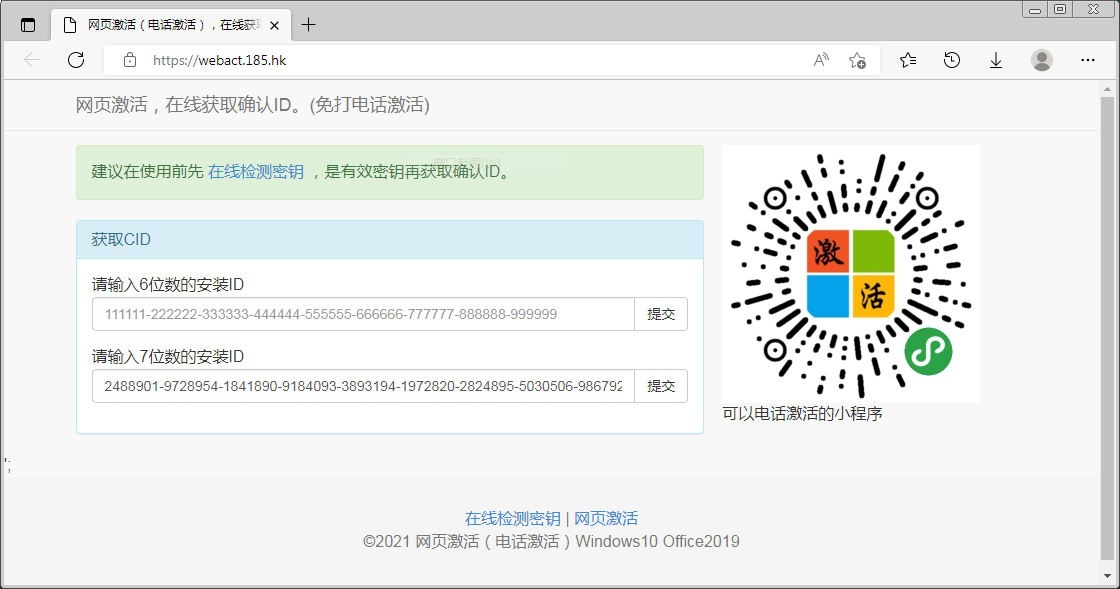Open the Downloads icon
1120x589 pixels.
coord(996,60)
